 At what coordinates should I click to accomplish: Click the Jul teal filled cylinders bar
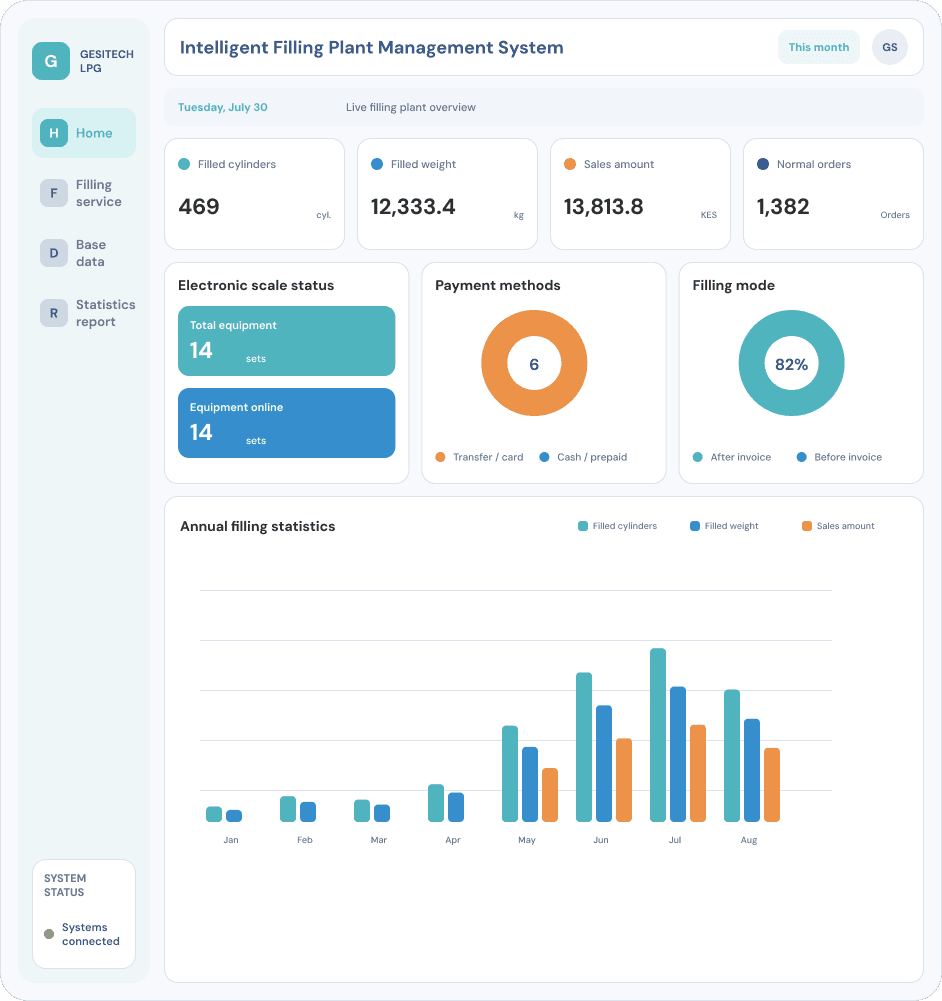658,735
